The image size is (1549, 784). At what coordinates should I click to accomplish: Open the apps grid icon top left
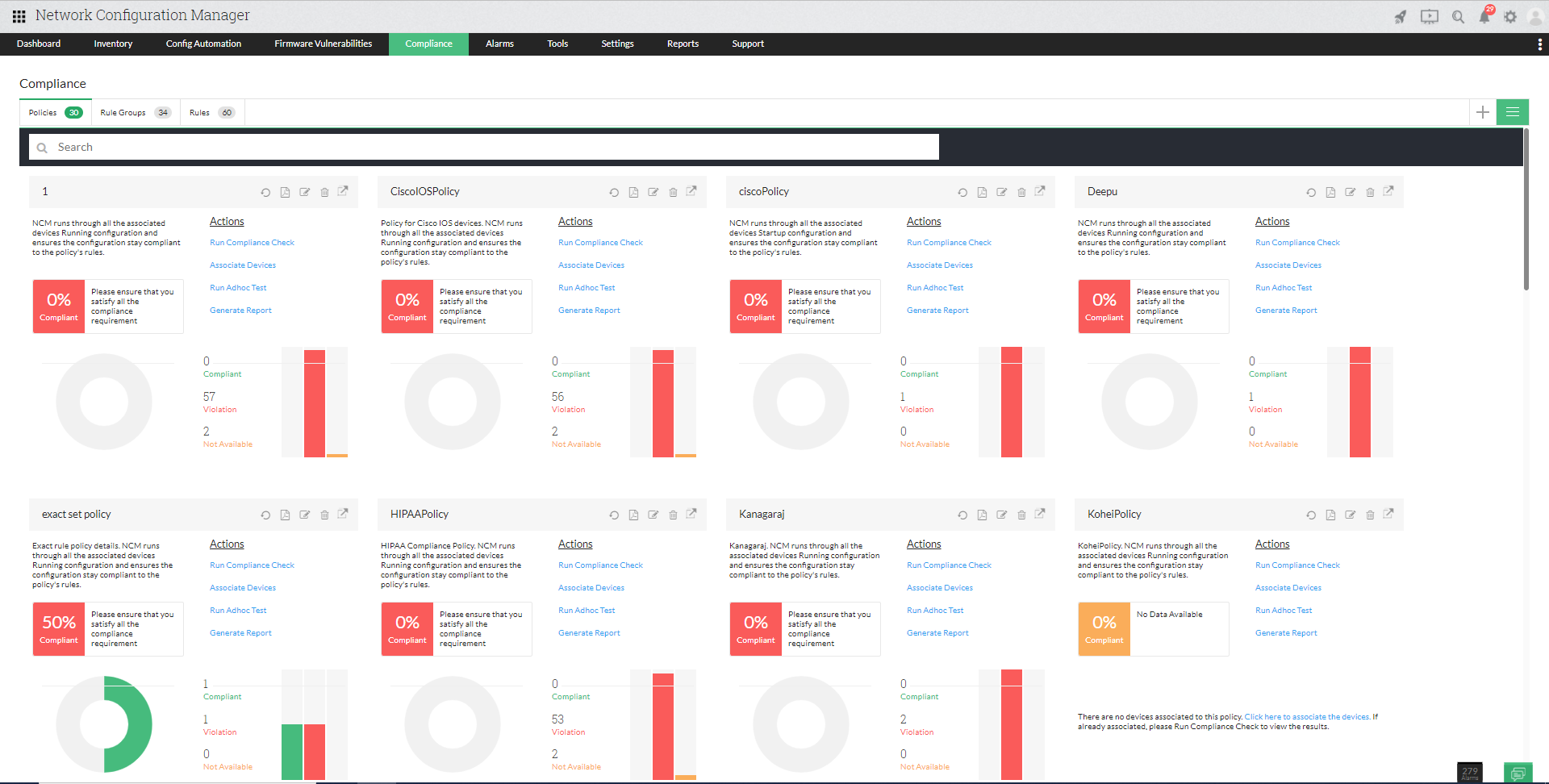point(18,15)
